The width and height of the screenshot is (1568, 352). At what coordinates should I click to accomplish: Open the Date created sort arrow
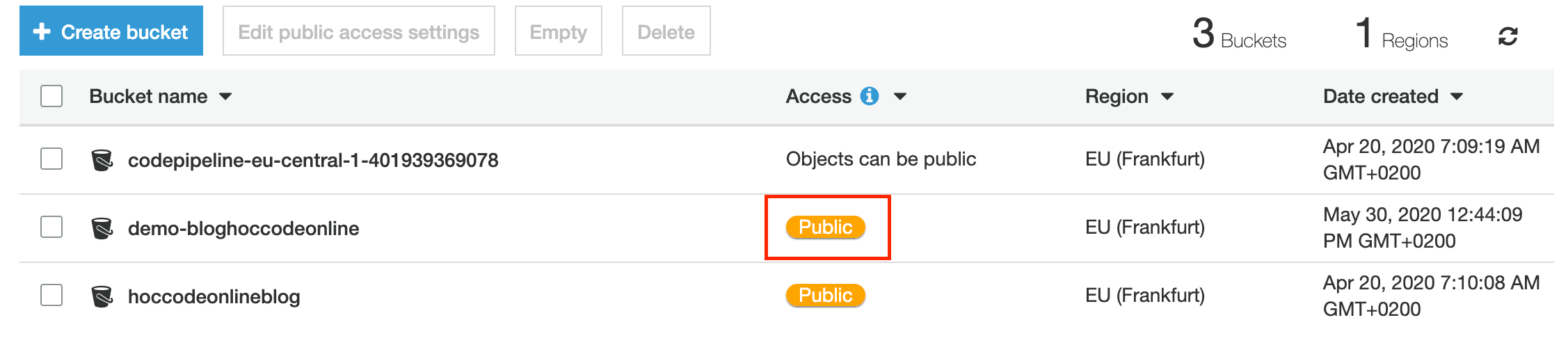1457,97
